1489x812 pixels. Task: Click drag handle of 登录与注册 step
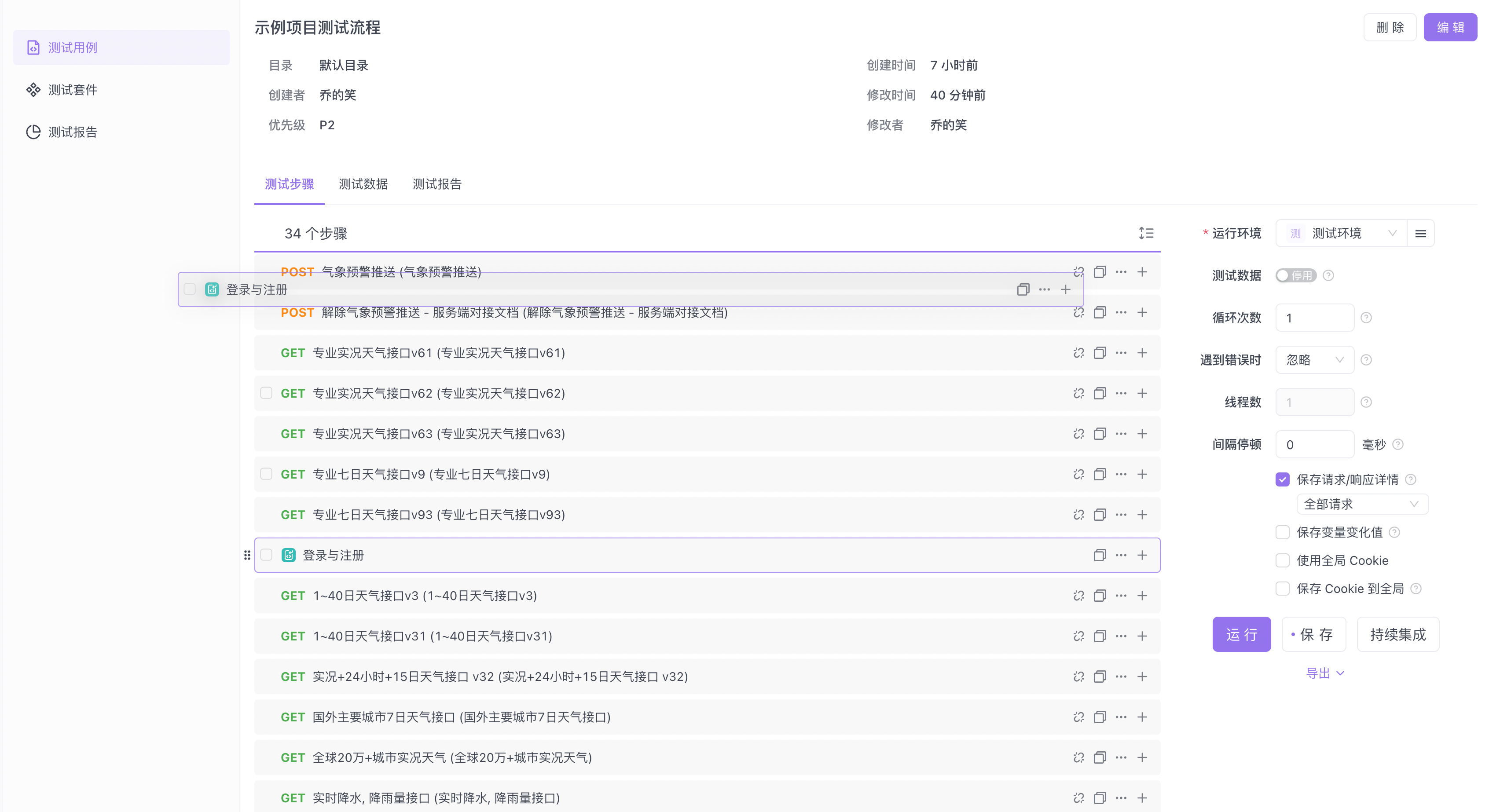point(247,556)
